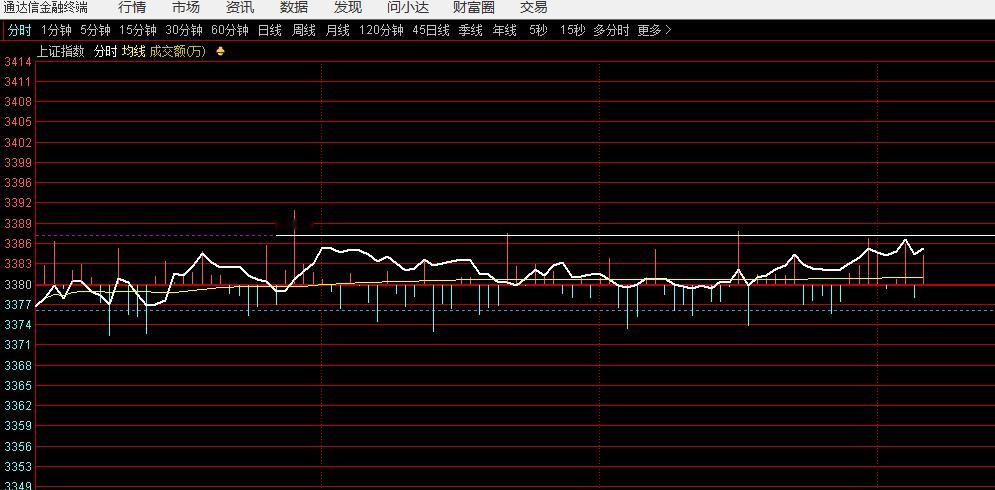This screenshot has width=995, height=490.
Task: Switch to 60分钟 chart period
Action: pos(230,30)
